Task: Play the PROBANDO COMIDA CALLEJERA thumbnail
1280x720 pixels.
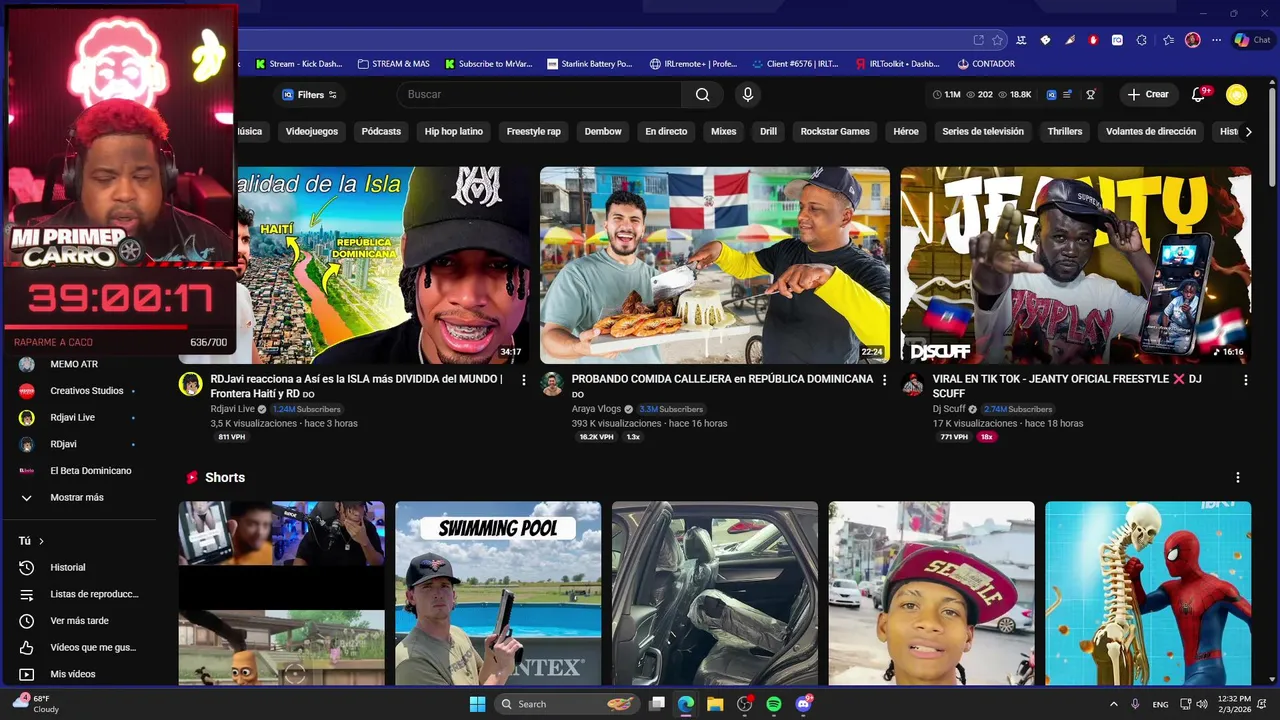Action: coord(715,265)
